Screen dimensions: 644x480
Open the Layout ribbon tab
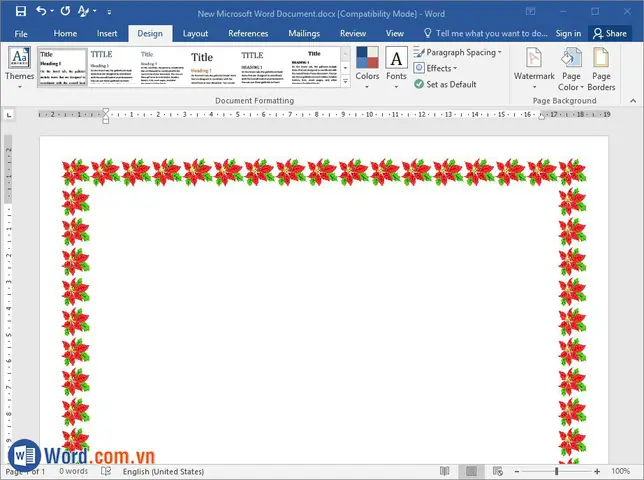(x=195, y=34)
